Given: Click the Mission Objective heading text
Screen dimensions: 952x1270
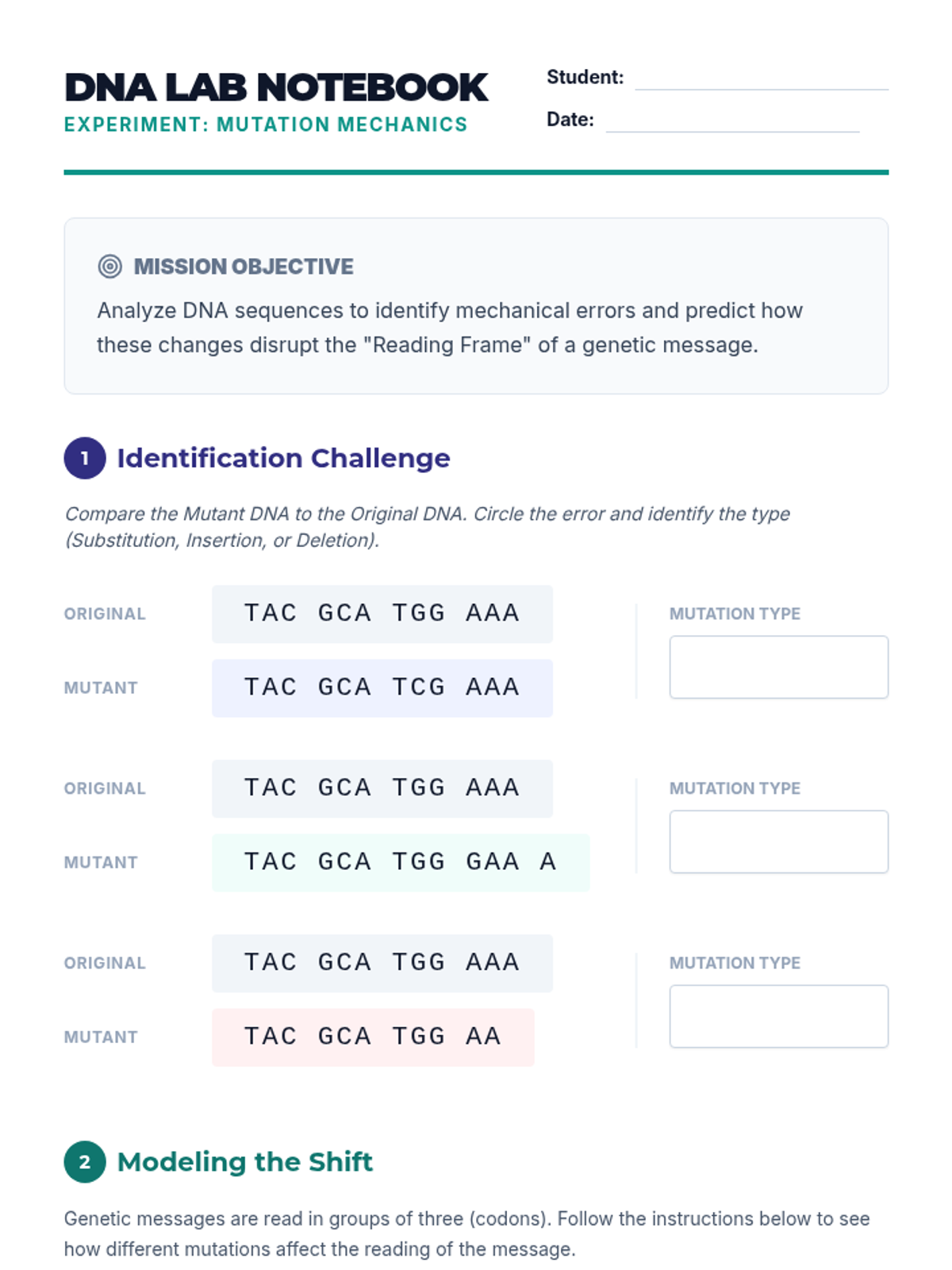Looking at the screenshot, I should 244,267.
